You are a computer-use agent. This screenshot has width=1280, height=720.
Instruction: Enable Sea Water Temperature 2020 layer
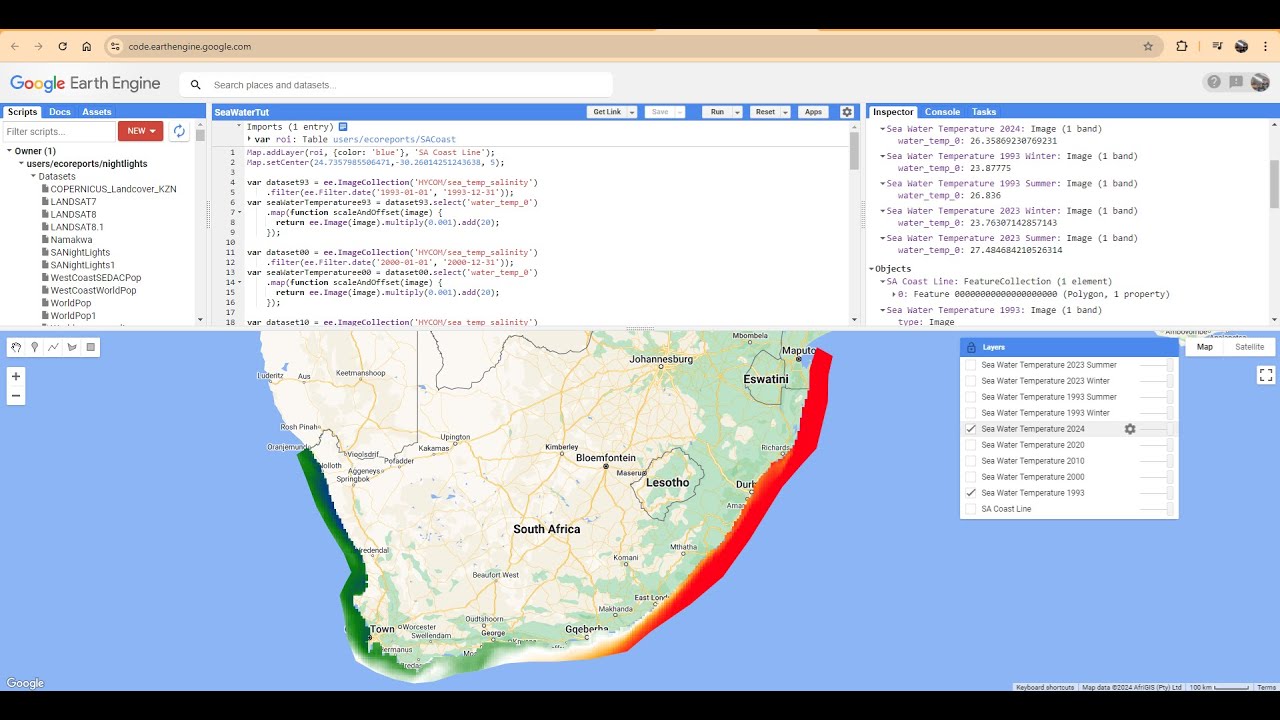(970, 445)
